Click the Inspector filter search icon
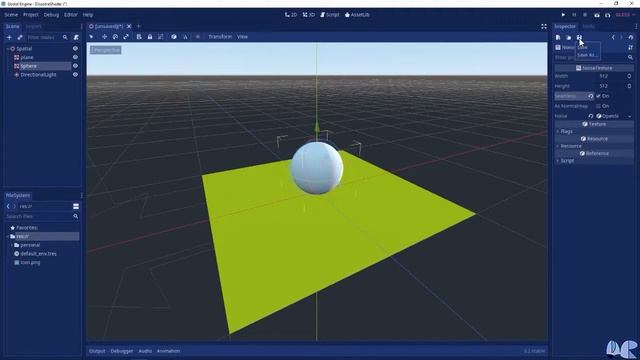 point(631,58)
